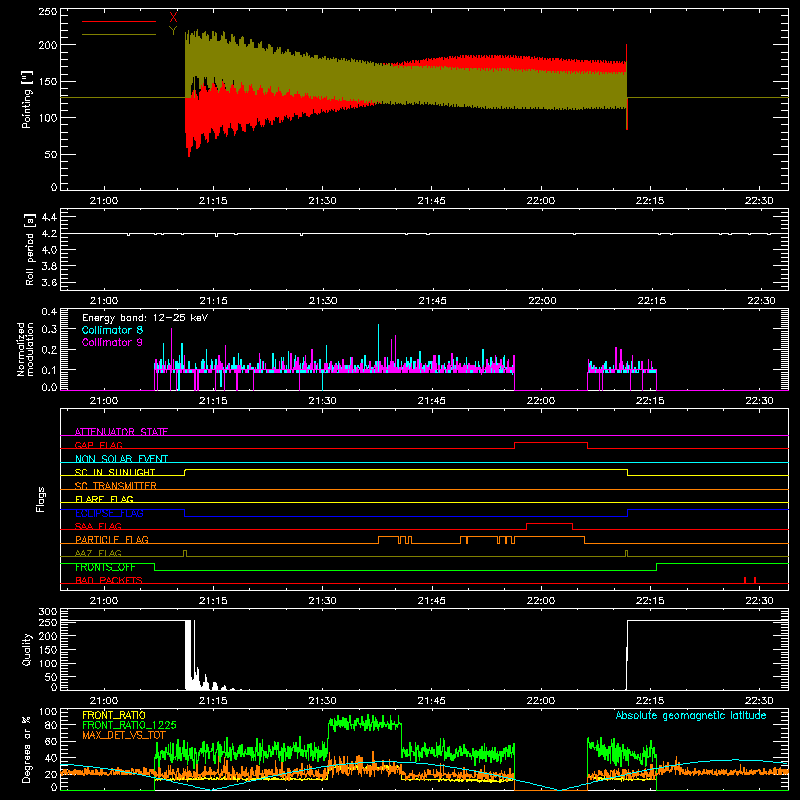This screenshot has width=800, height=800.
Task: Click '22:30' under the Pointing plot
Action: [759, 201]
